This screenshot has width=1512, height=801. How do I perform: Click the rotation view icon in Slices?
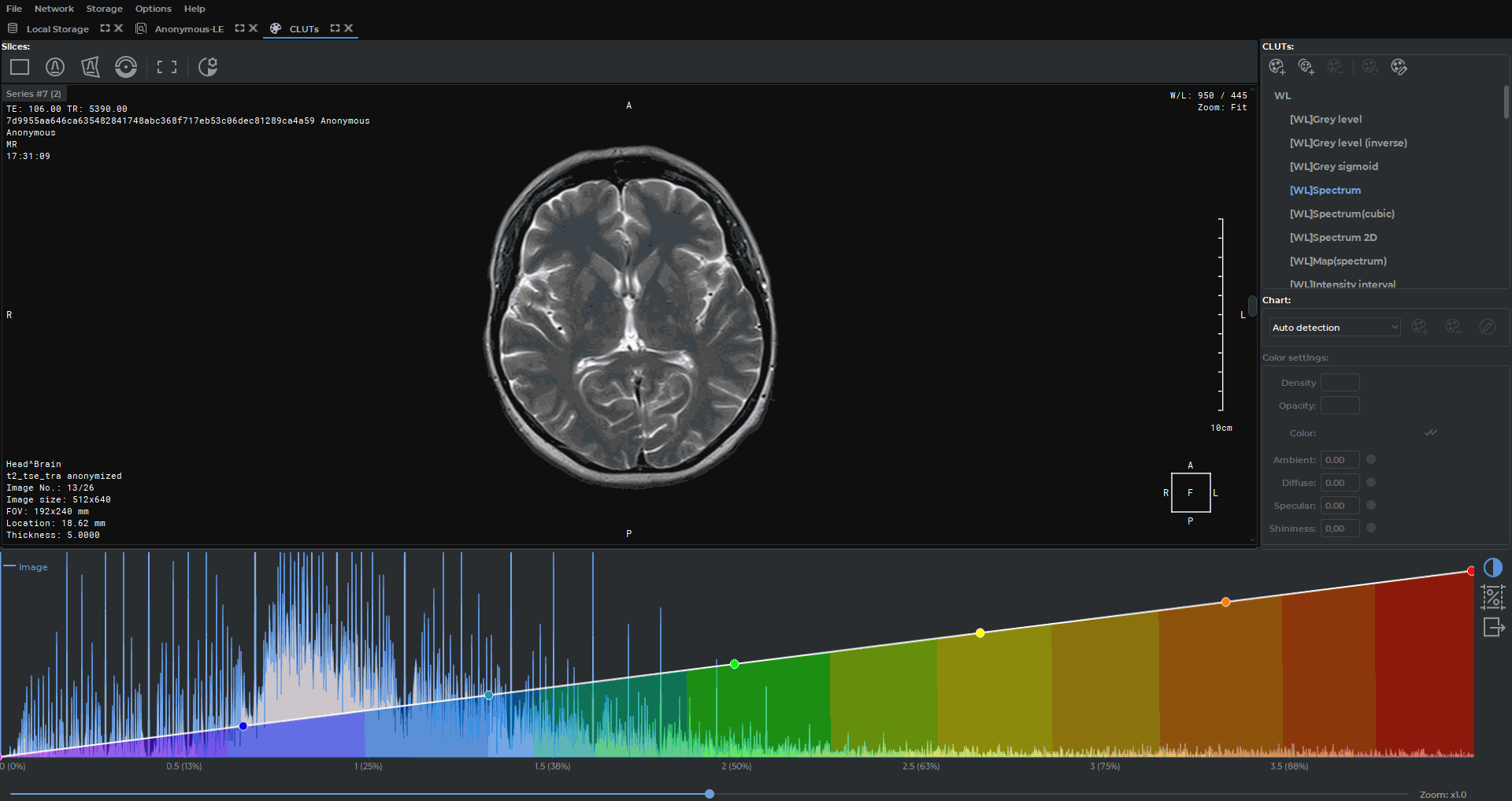click(x=126, y=67)
